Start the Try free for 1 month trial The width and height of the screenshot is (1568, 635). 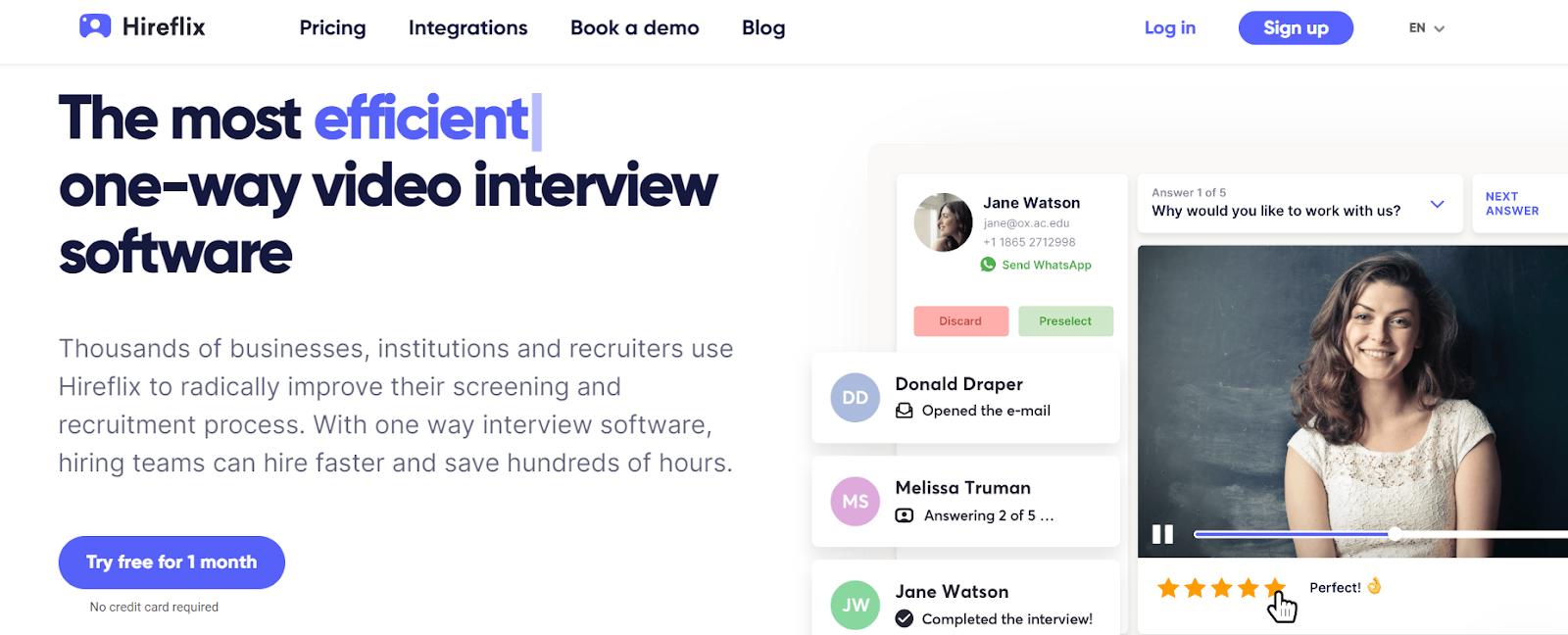tap(171, 562)
